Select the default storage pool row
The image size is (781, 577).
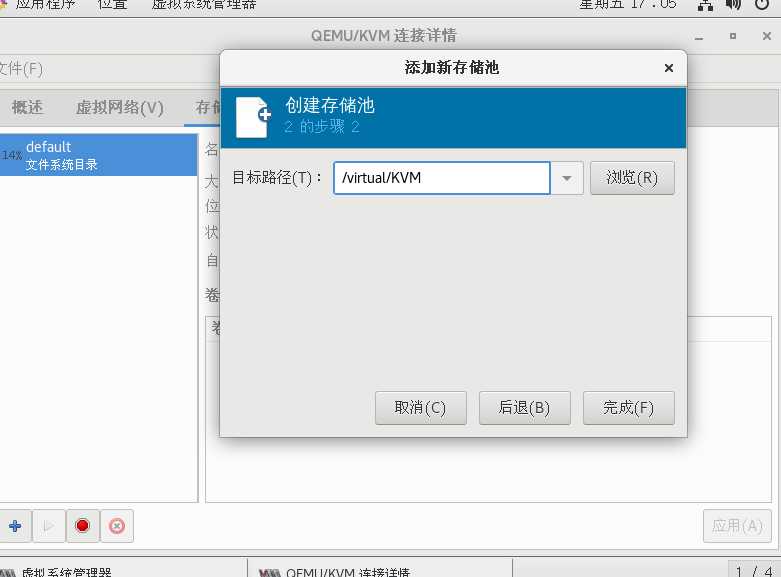[x=99, y=155]
